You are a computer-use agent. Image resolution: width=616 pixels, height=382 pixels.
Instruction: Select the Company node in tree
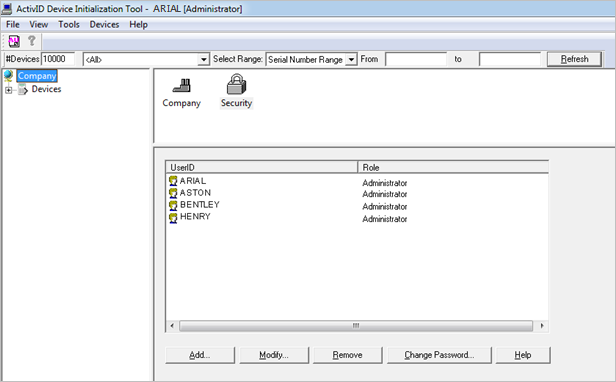coord(37,76)
